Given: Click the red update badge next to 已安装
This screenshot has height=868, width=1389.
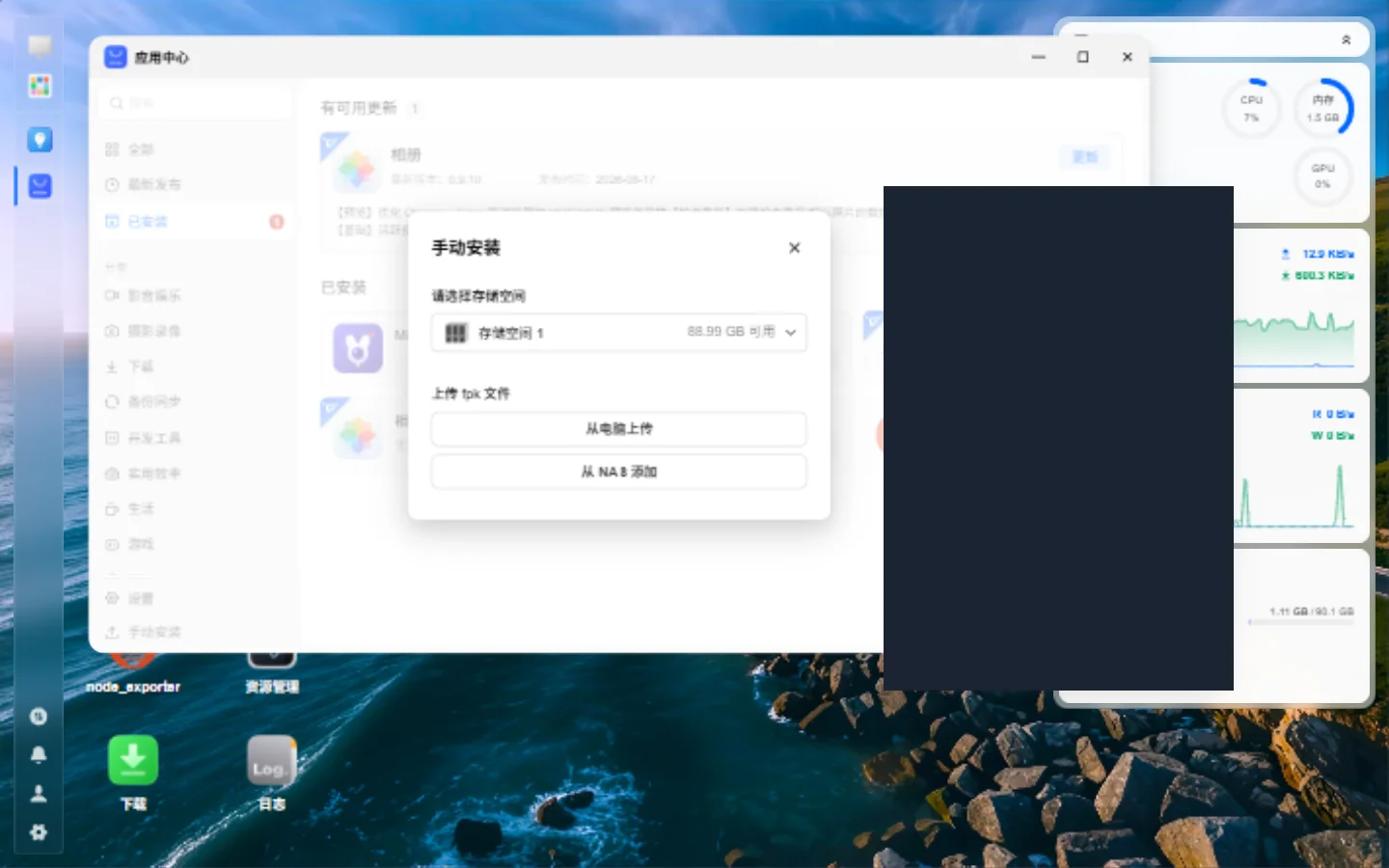Looking at the screenshot, I should (277, 222).
